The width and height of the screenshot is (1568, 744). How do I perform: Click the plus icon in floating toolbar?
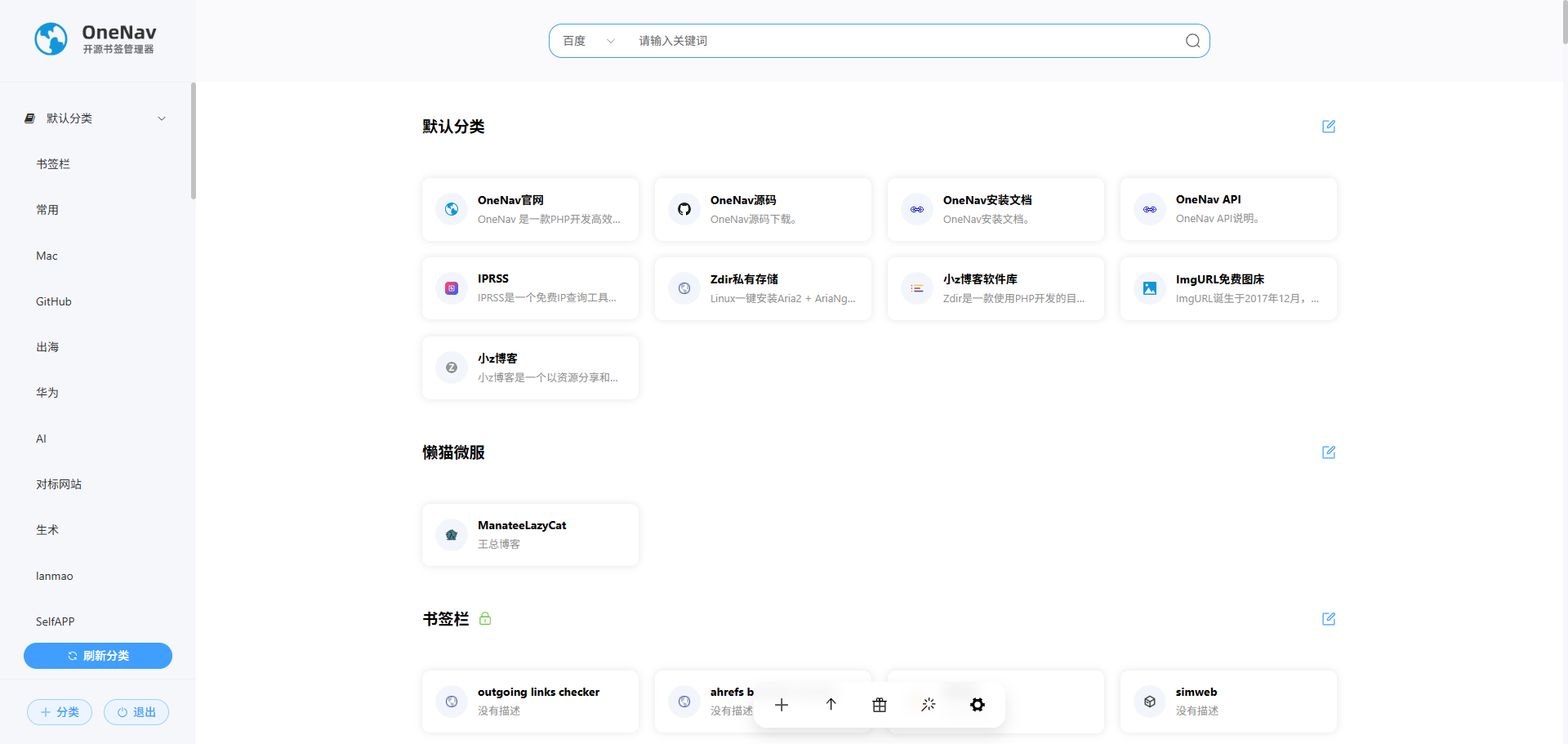coord(782,705)
